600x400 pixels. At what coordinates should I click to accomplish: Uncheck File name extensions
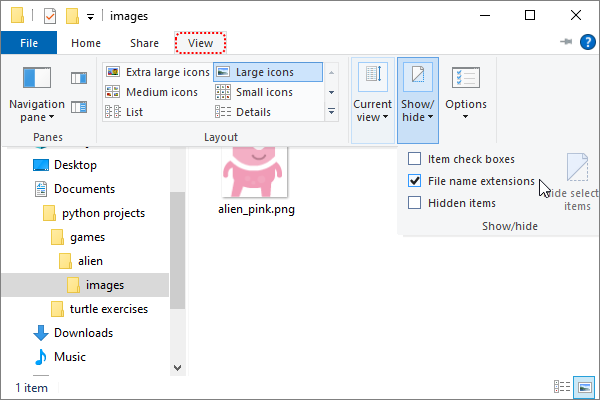point(414,181)
